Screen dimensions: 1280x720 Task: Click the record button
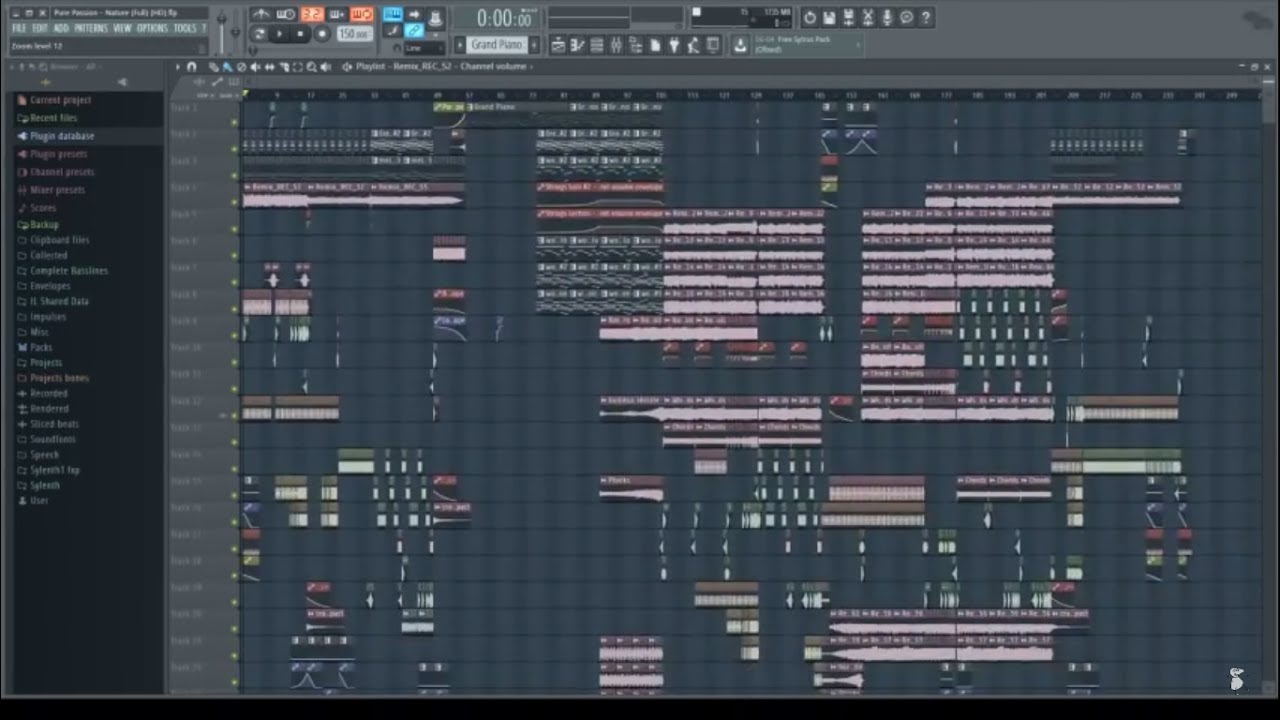322,34
